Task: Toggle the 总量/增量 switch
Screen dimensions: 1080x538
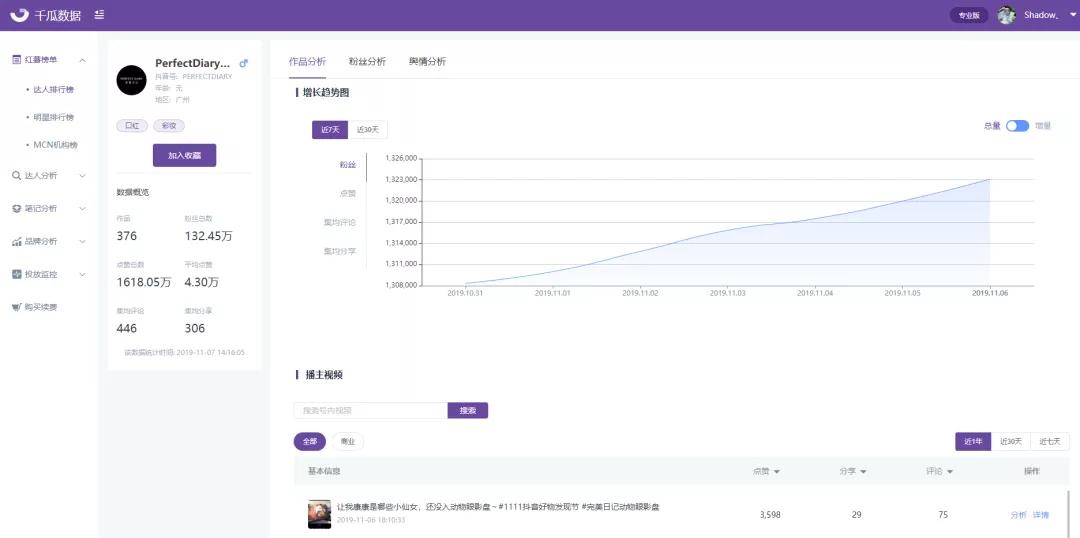Action: 1017,126
